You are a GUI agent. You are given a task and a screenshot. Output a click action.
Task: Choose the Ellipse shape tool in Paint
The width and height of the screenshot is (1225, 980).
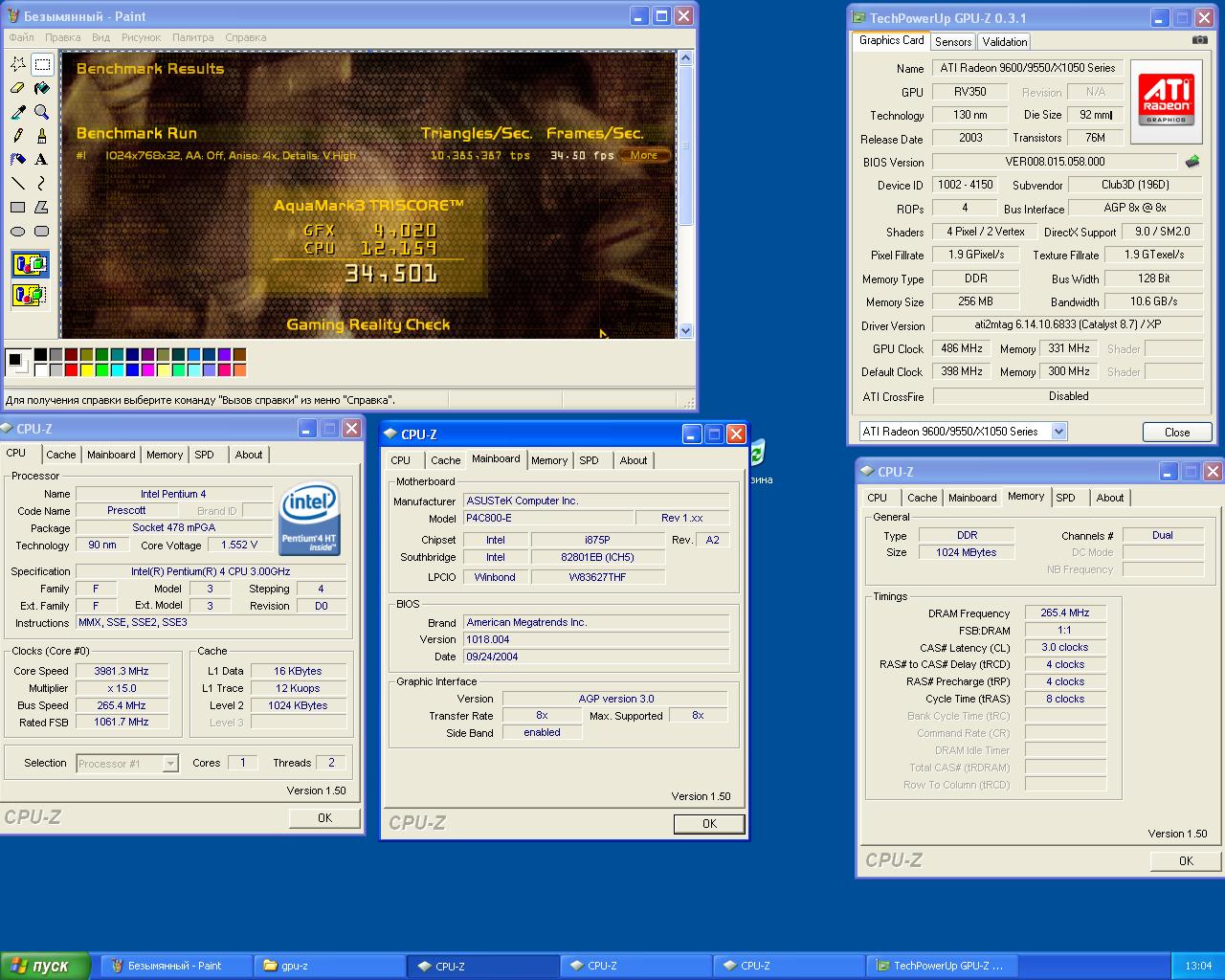point(18,231)
